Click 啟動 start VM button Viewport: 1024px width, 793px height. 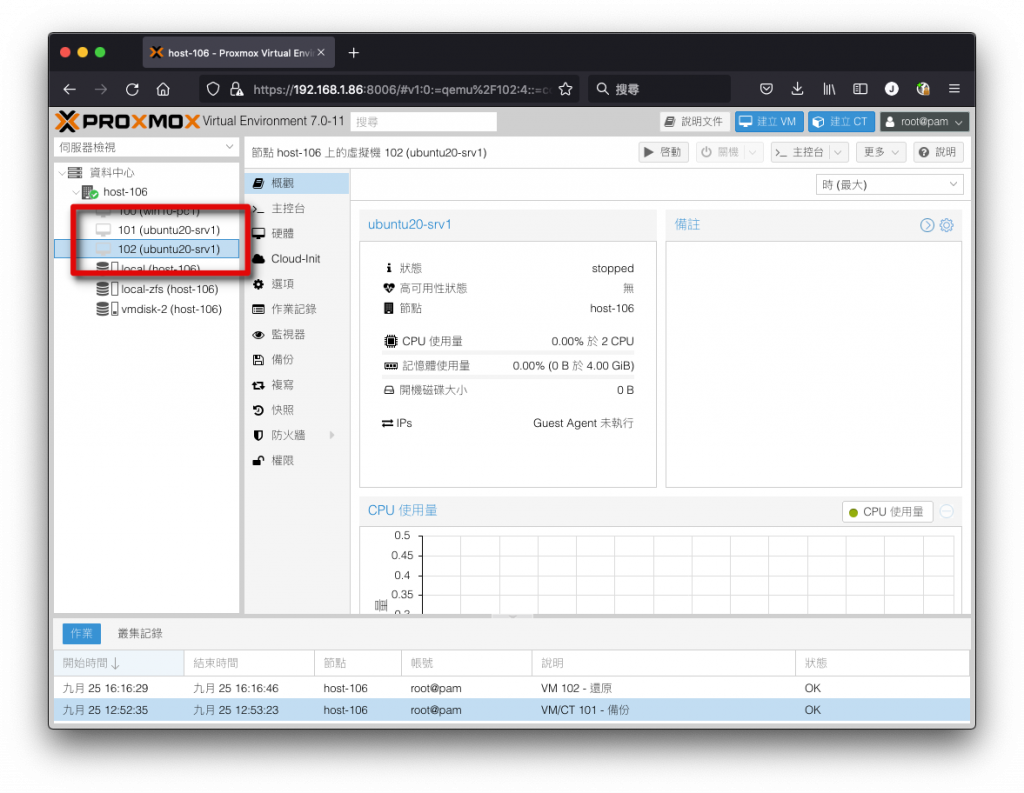pyautogui.click(x=663, y=153)
